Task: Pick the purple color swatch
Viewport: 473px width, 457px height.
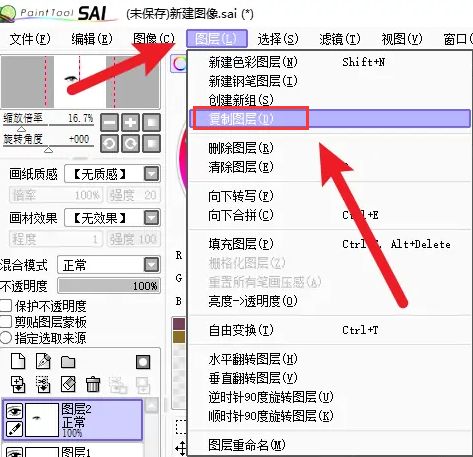Action: (179, 324)
